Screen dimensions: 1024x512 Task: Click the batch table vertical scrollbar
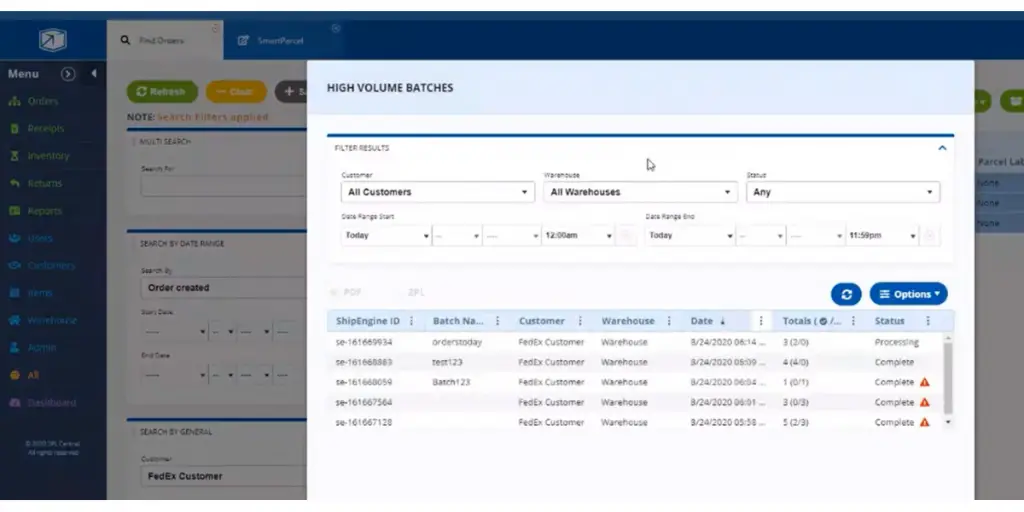948,377
